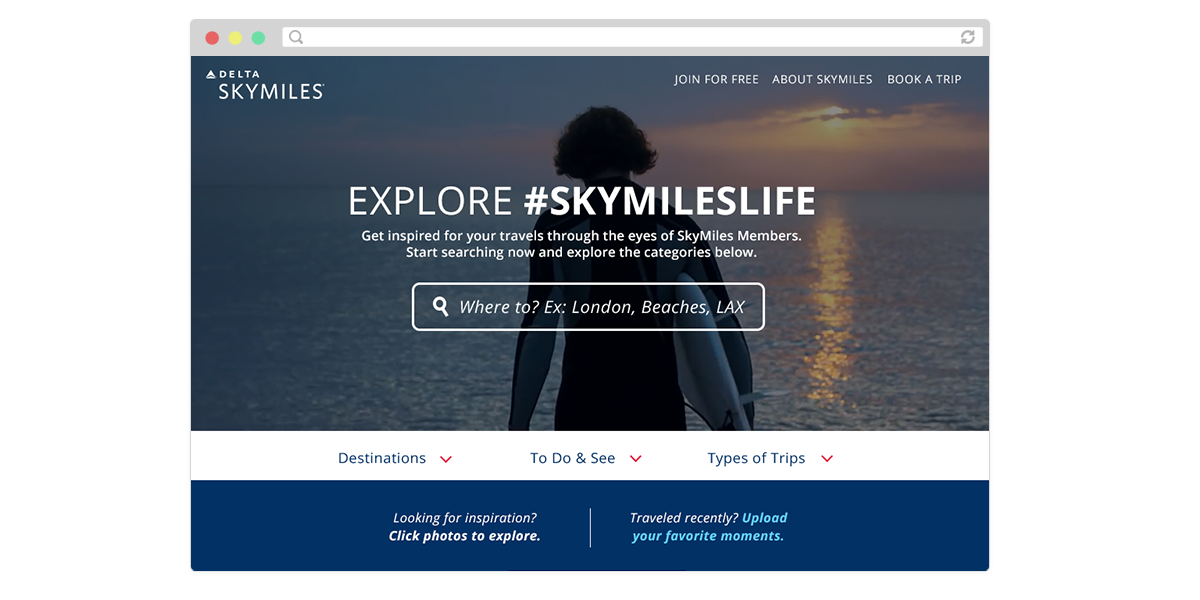This screenshot has width=1200, height=600.
Task: Click the yellow window minimize button
Action: click(x=235, y=38)
